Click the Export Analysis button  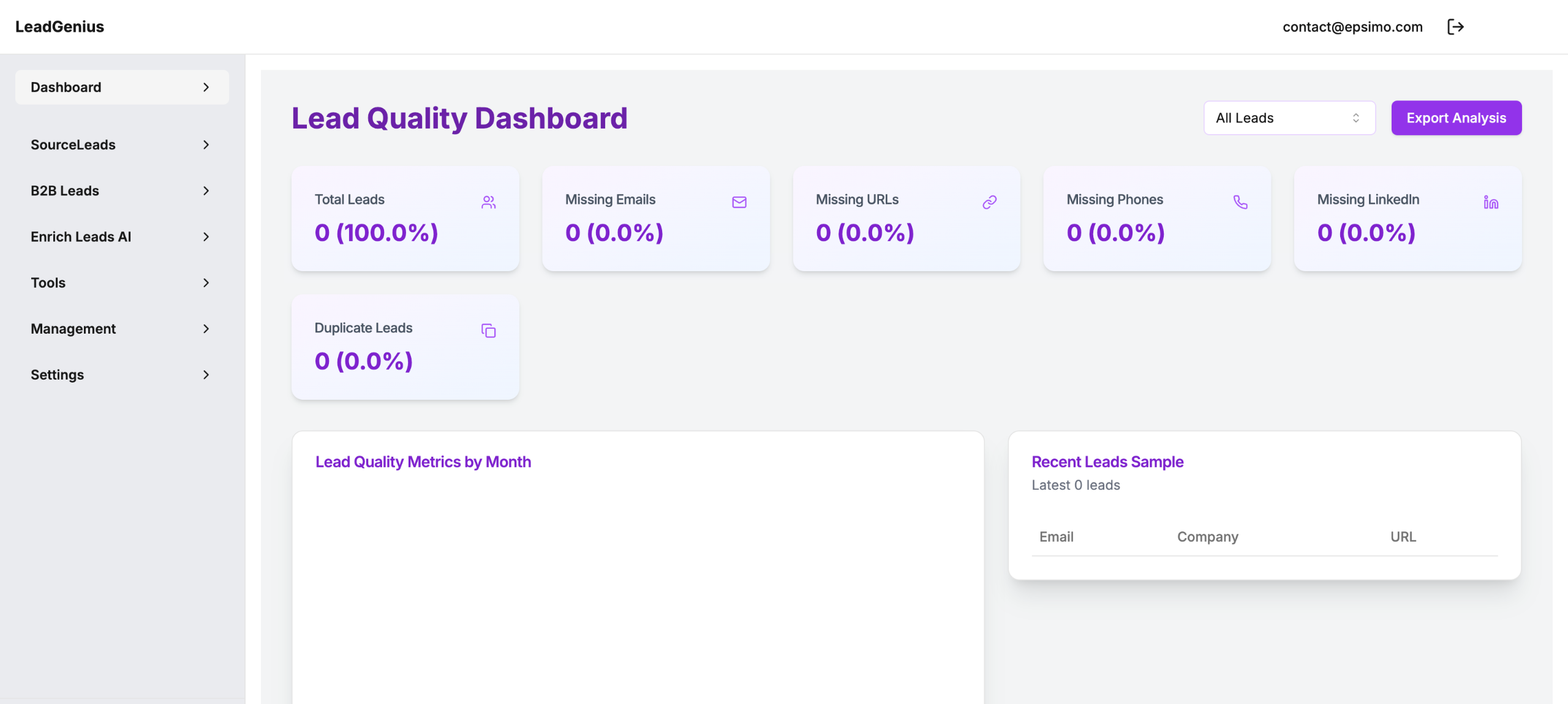point(1455,118)
